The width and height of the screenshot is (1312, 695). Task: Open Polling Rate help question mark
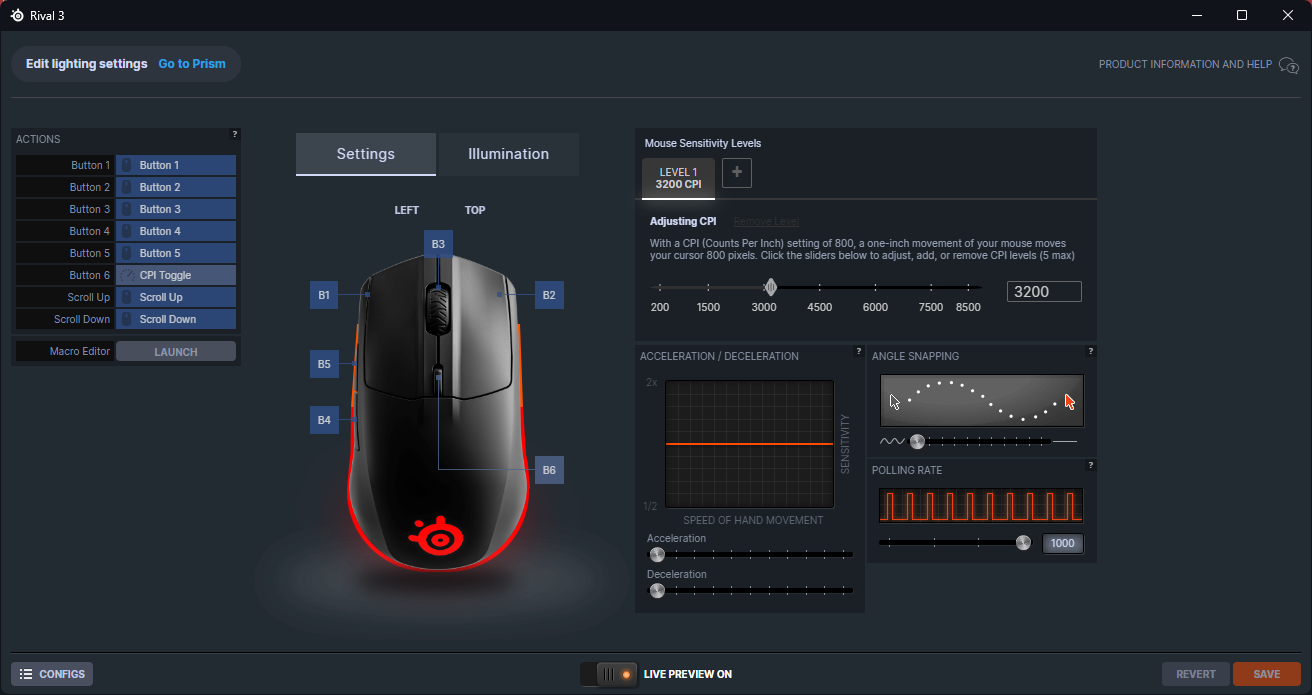pos(1090,465)
